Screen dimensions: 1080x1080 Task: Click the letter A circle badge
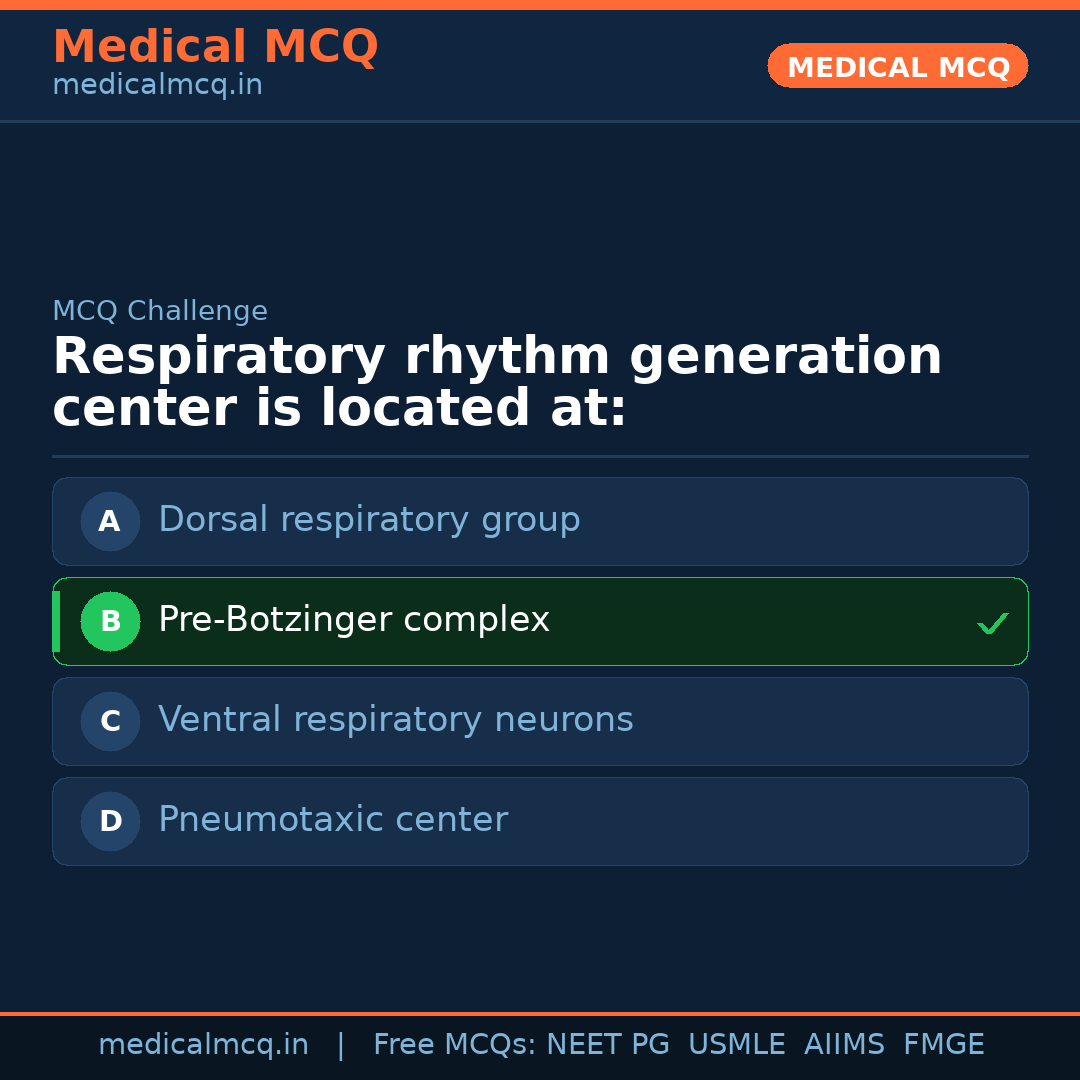coord(110,521)
